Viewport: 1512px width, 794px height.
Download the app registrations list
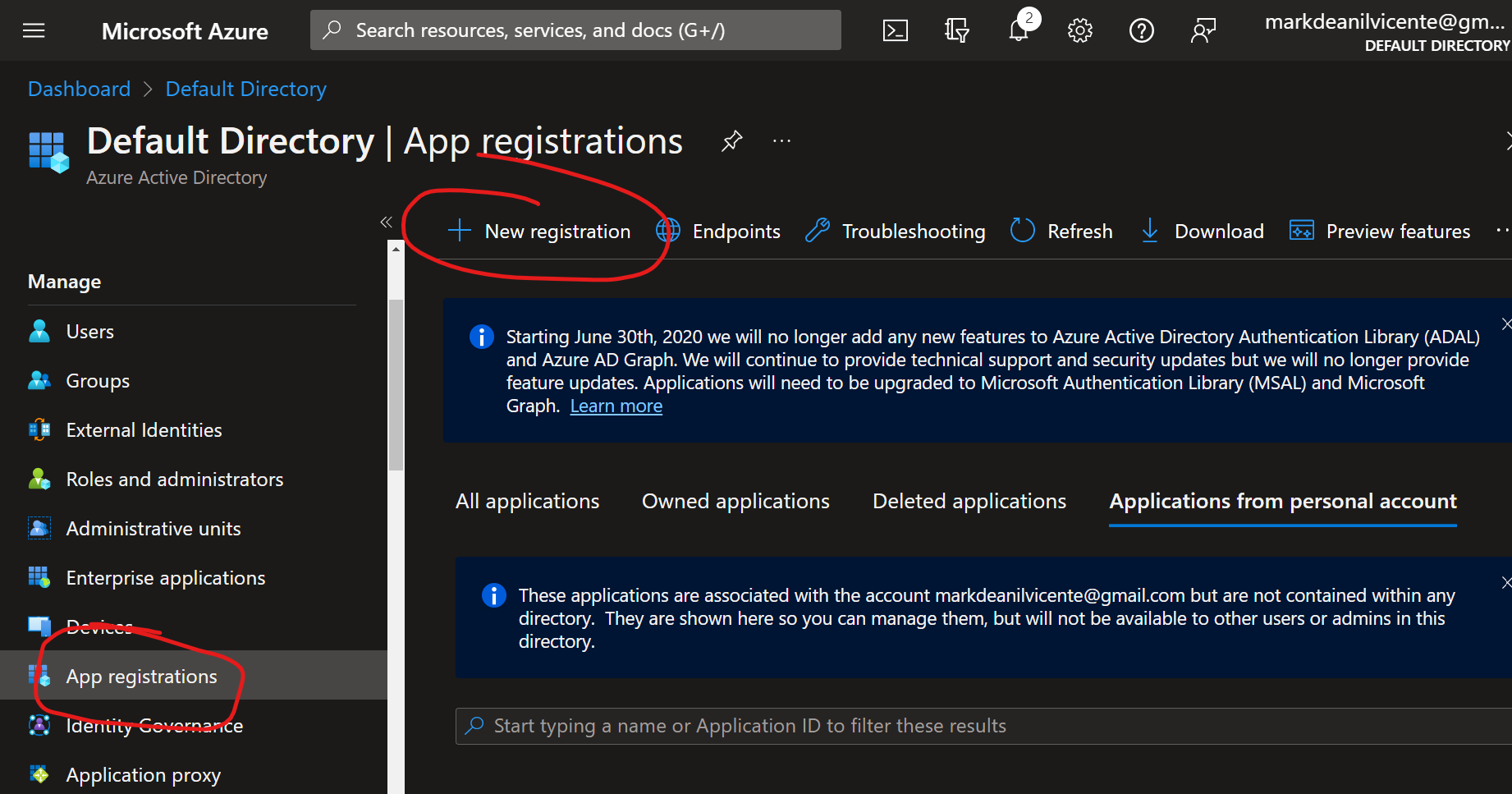[x=1202, y=232]
